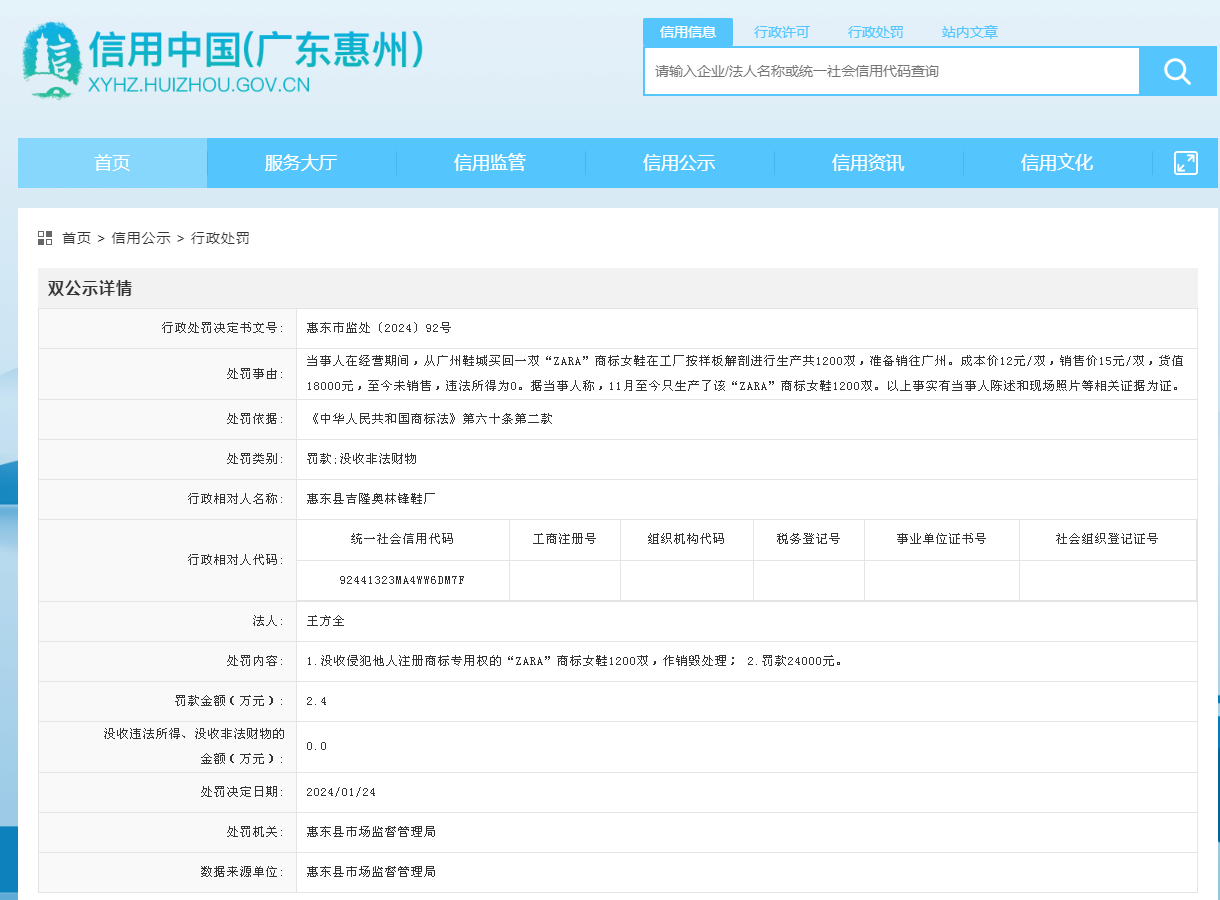Click the credit code 92441323MA4WW6DM7F cell
Screen dimensions: 1220x900
402,580
